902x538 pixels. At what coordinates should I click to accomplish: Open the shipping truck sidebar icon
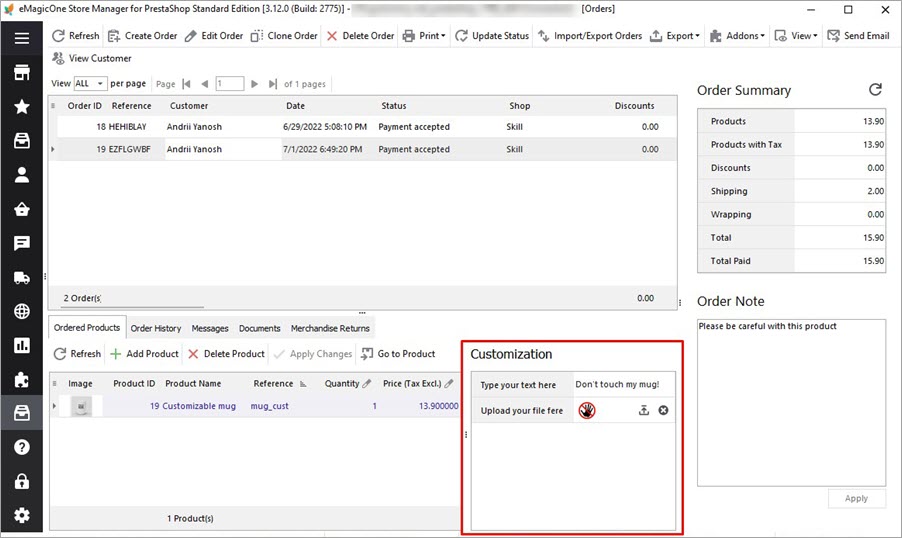[22, 277]
